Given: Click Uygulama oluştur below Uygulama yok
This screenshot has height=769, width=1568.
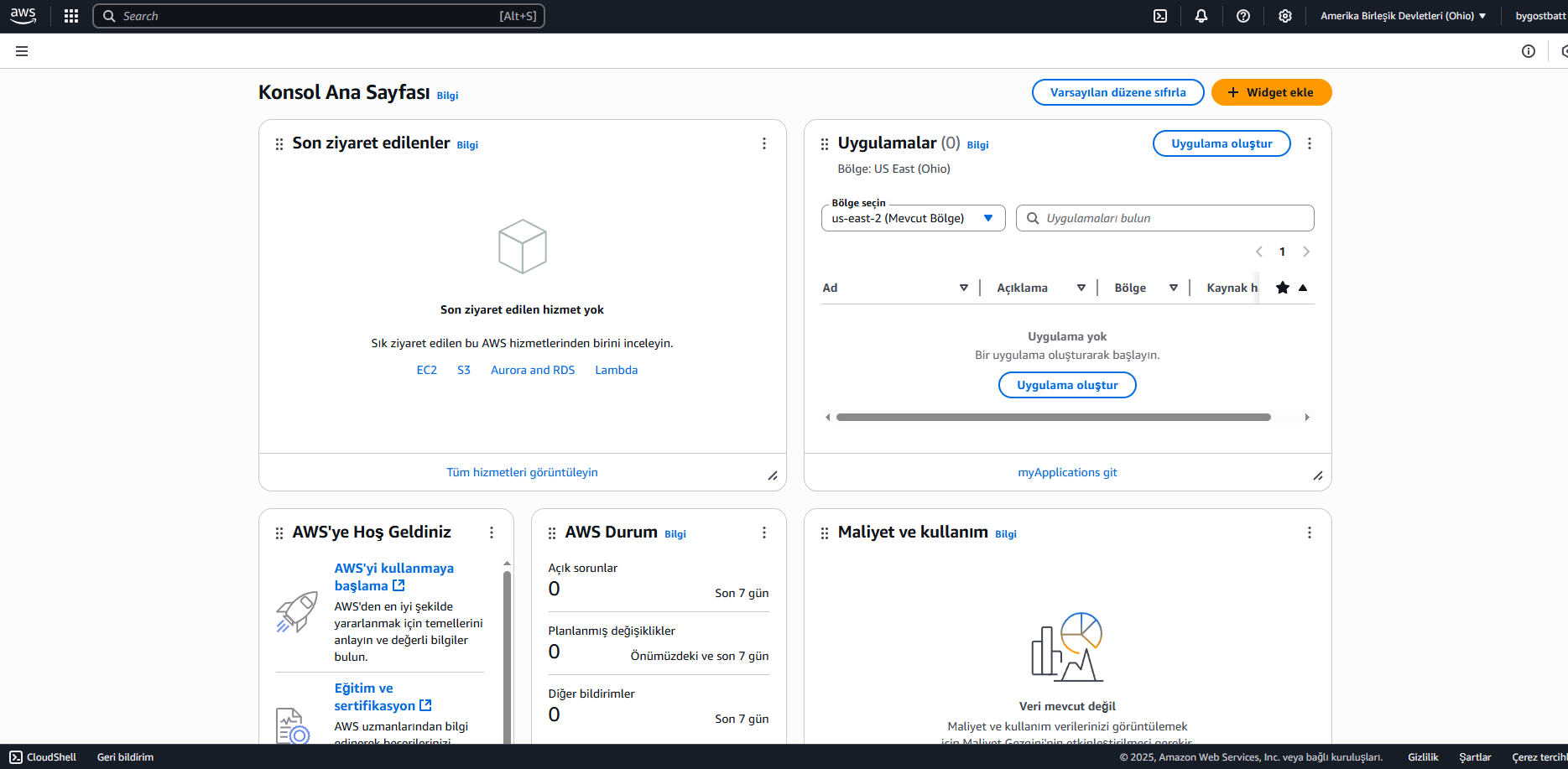Looking at the screenshot, I should point(1067,385).
